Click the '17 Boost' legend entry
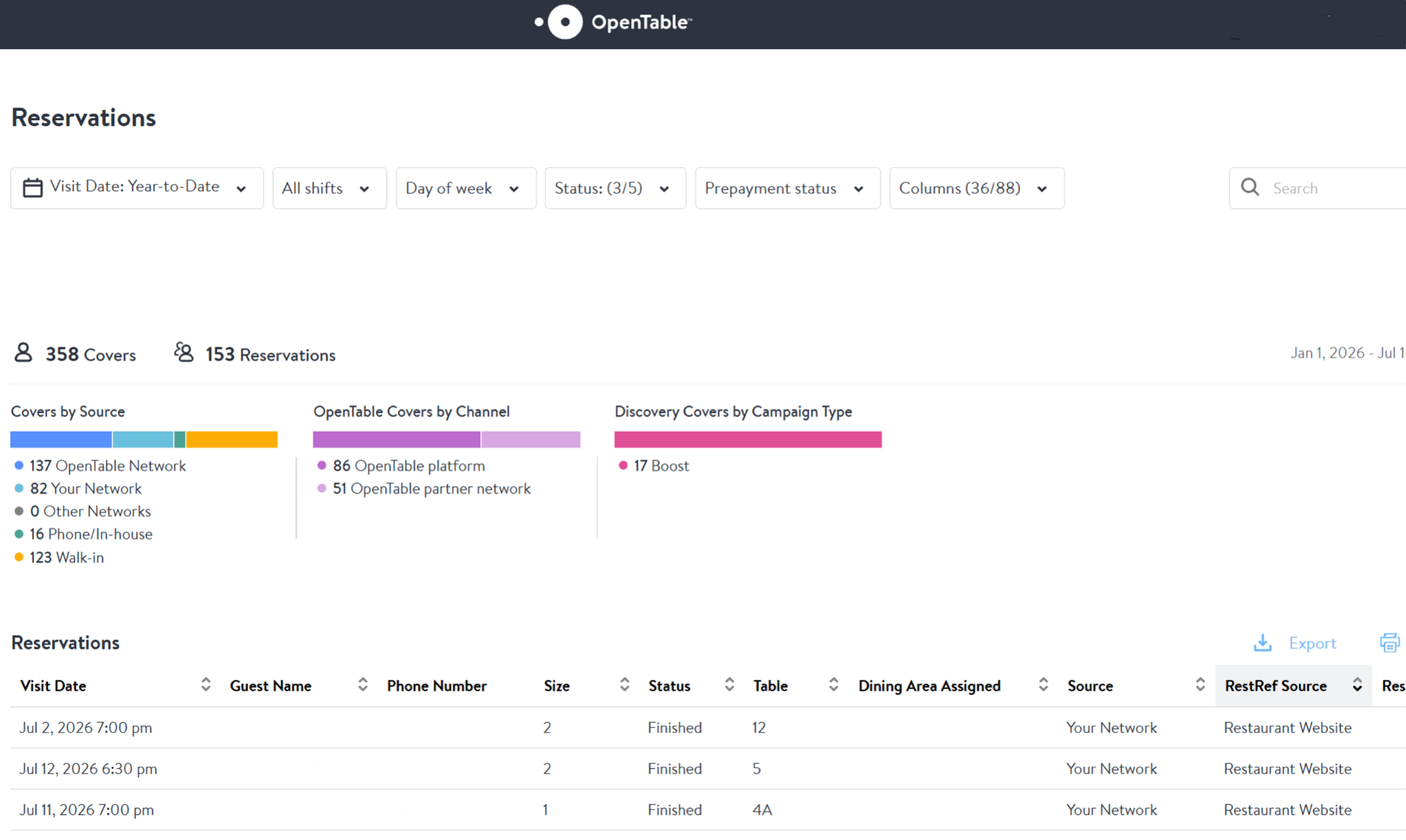 654,466
